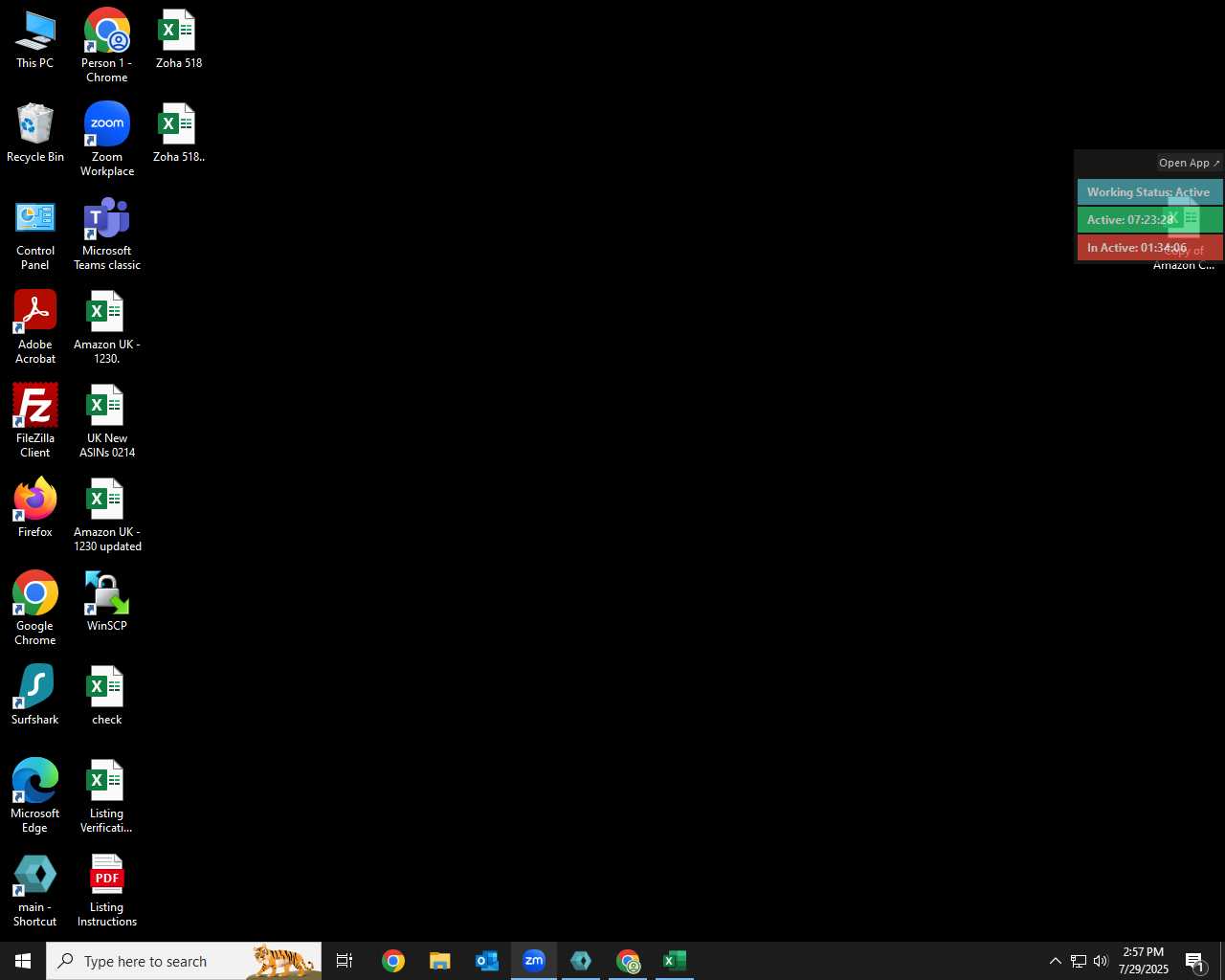Click the taskbar search box

(x=184, y=961)
